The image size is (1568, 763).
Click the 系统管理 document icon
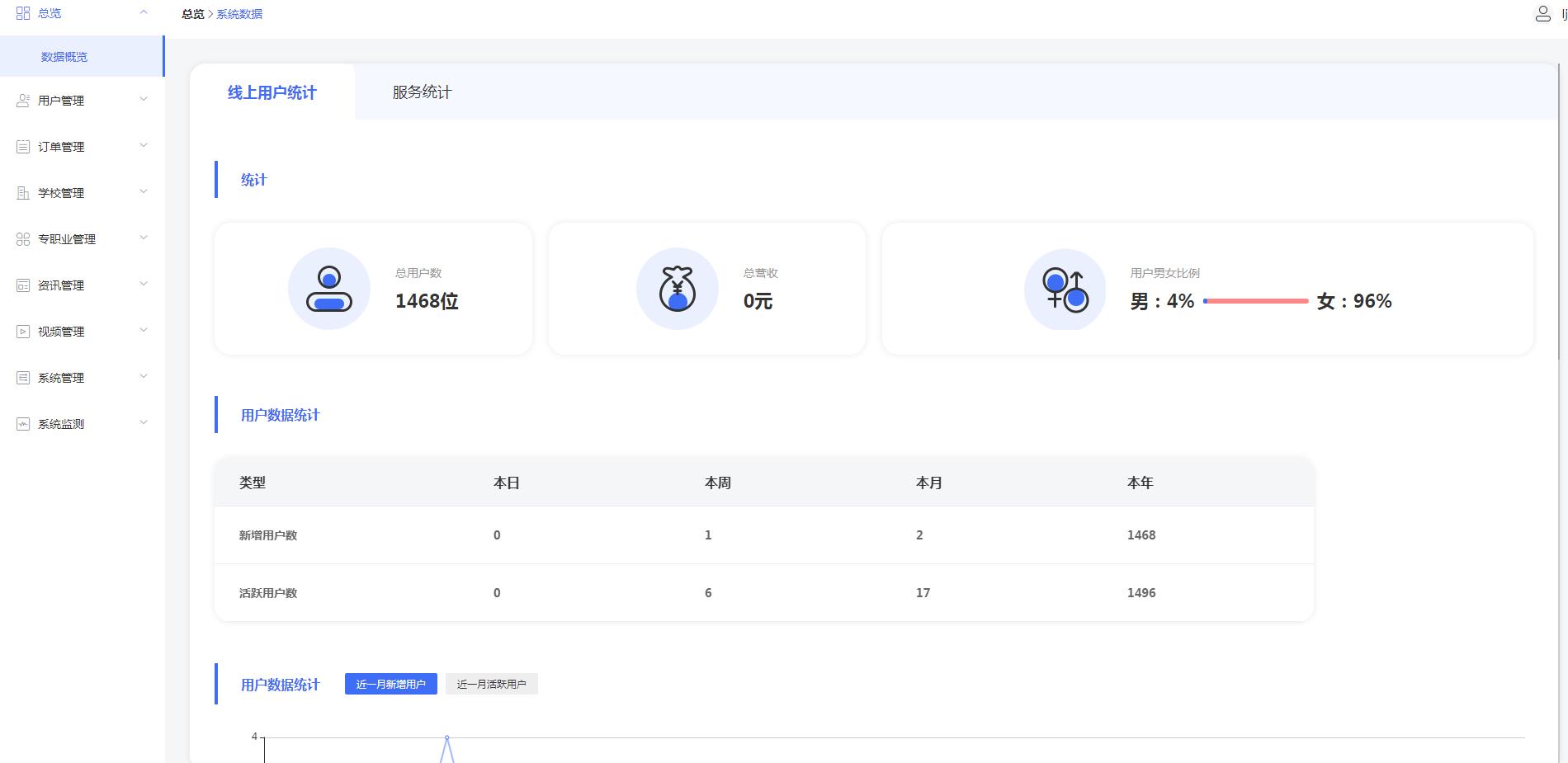pos(23,378)
